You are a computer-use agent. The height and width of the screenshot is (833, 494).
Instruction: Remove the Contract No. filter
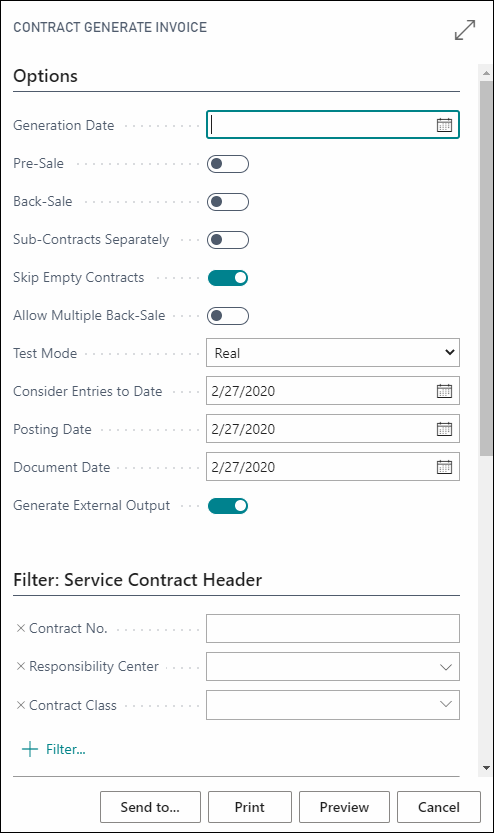[x=21, y=628]
